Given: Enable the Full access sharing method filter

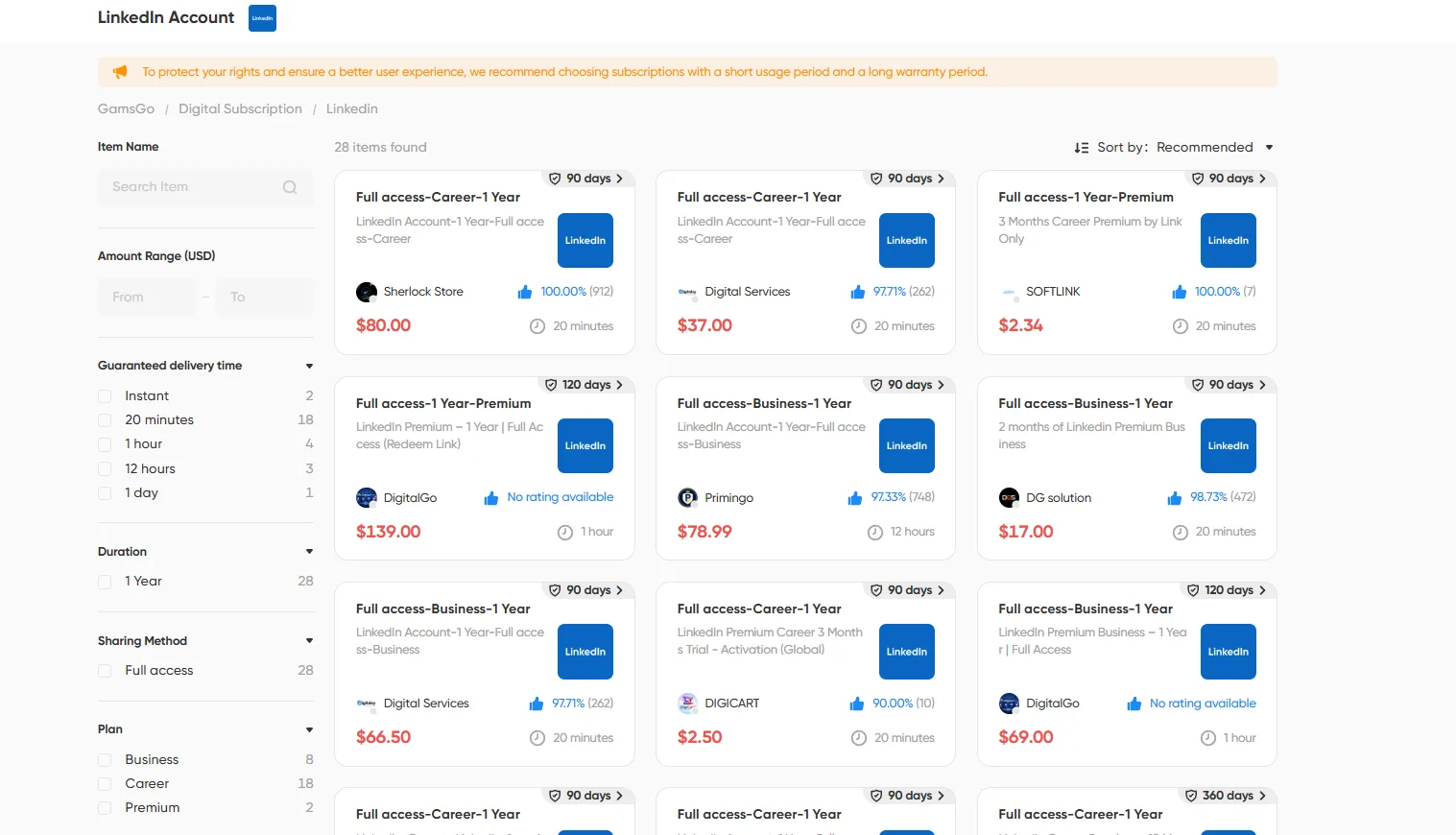Looking at the screenshot, I should 105,670.
